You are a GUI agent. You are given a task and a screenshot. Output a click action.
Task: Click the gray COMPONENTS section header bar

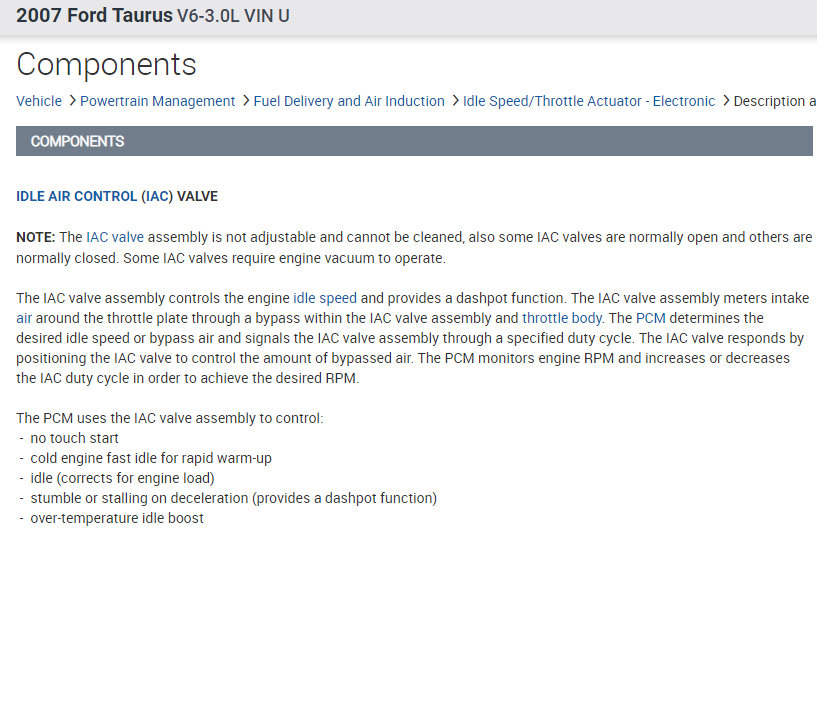click(414, 141)
